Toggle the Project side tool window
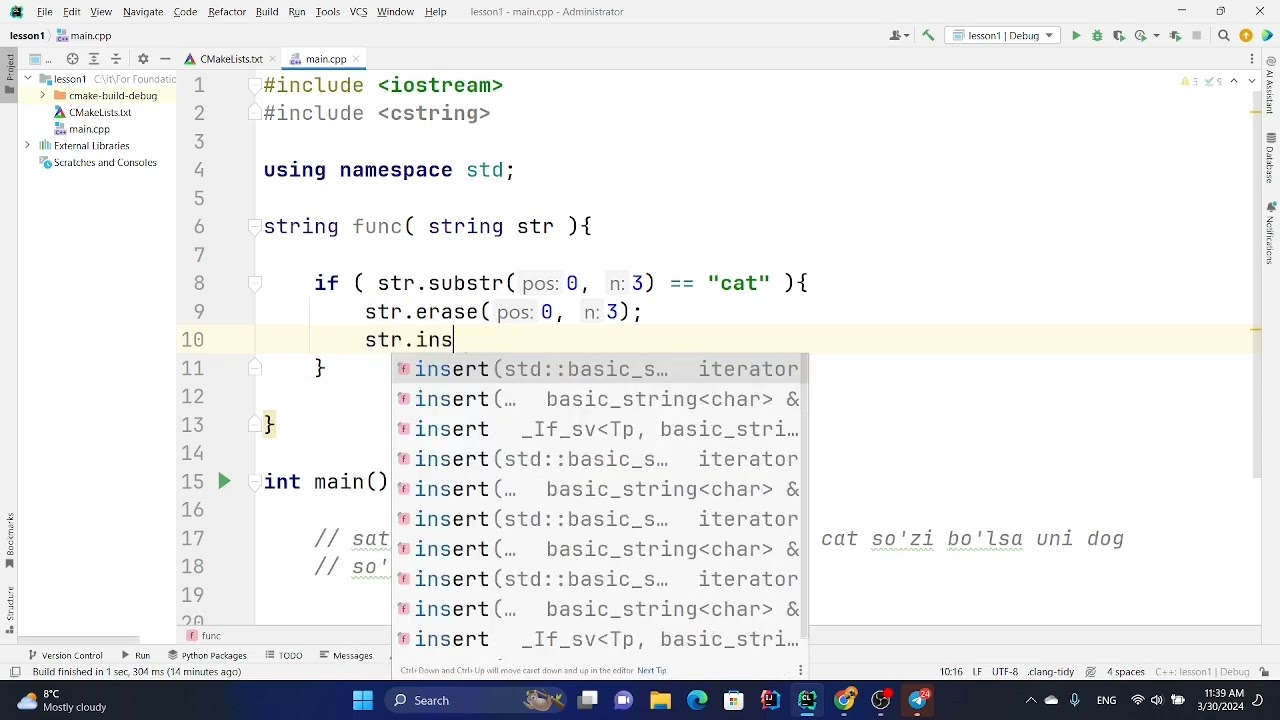 tap(10, 75)
